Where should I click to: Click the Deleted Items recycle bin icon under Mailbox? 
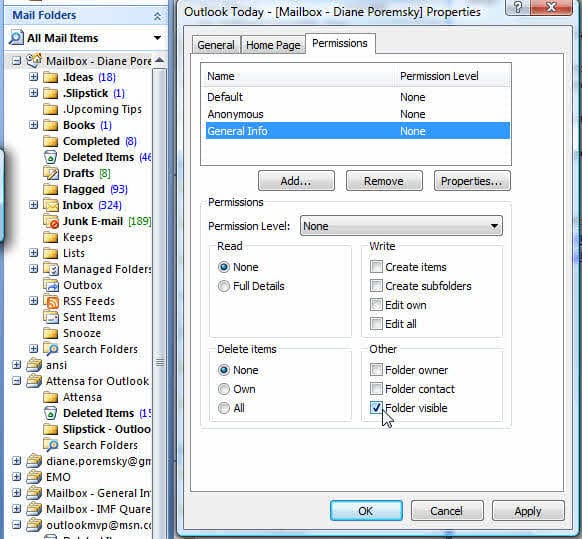tap(50, 157)
